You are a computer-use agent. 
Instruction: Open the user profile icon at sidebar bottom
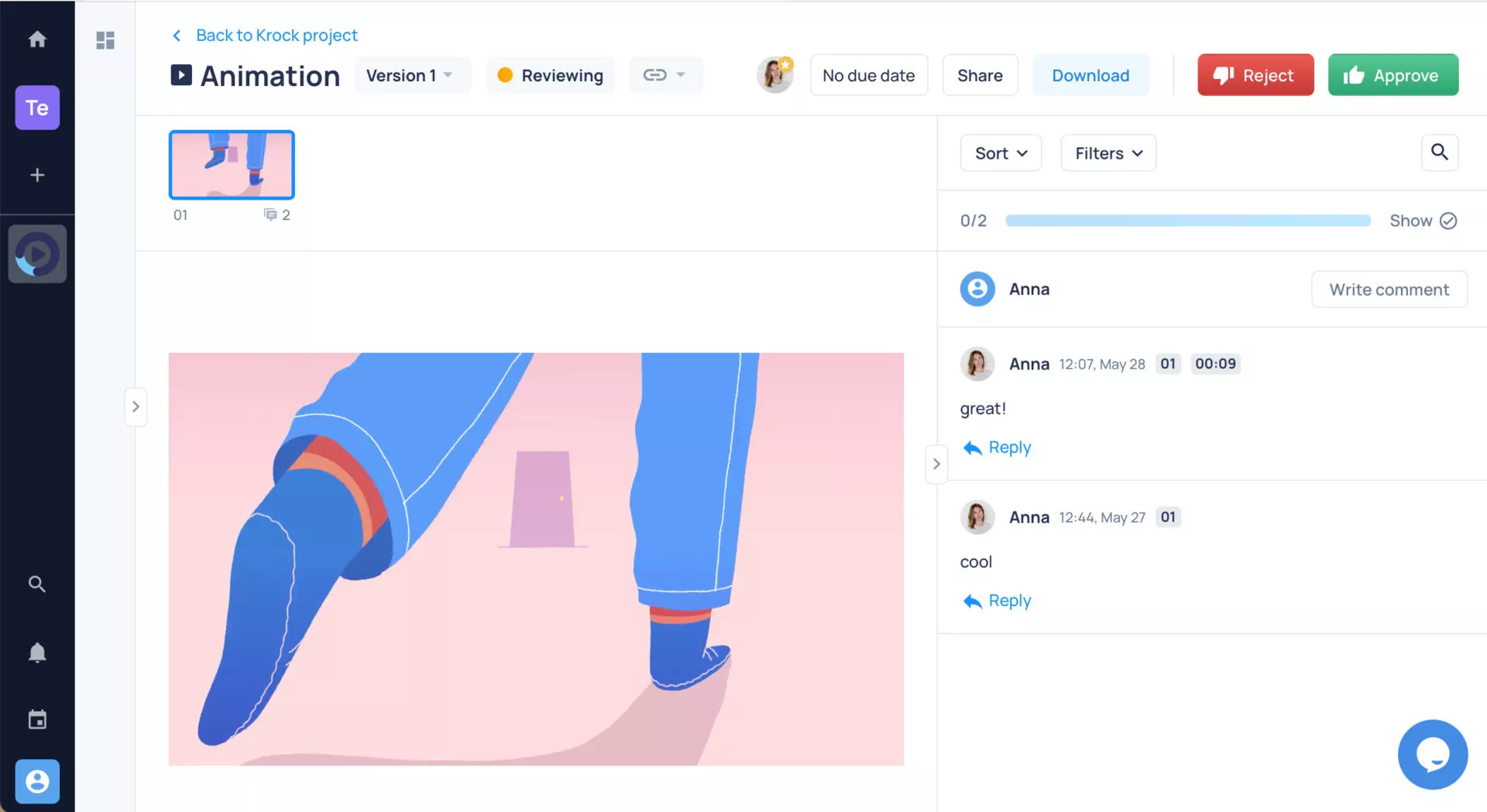coord(37,781)
